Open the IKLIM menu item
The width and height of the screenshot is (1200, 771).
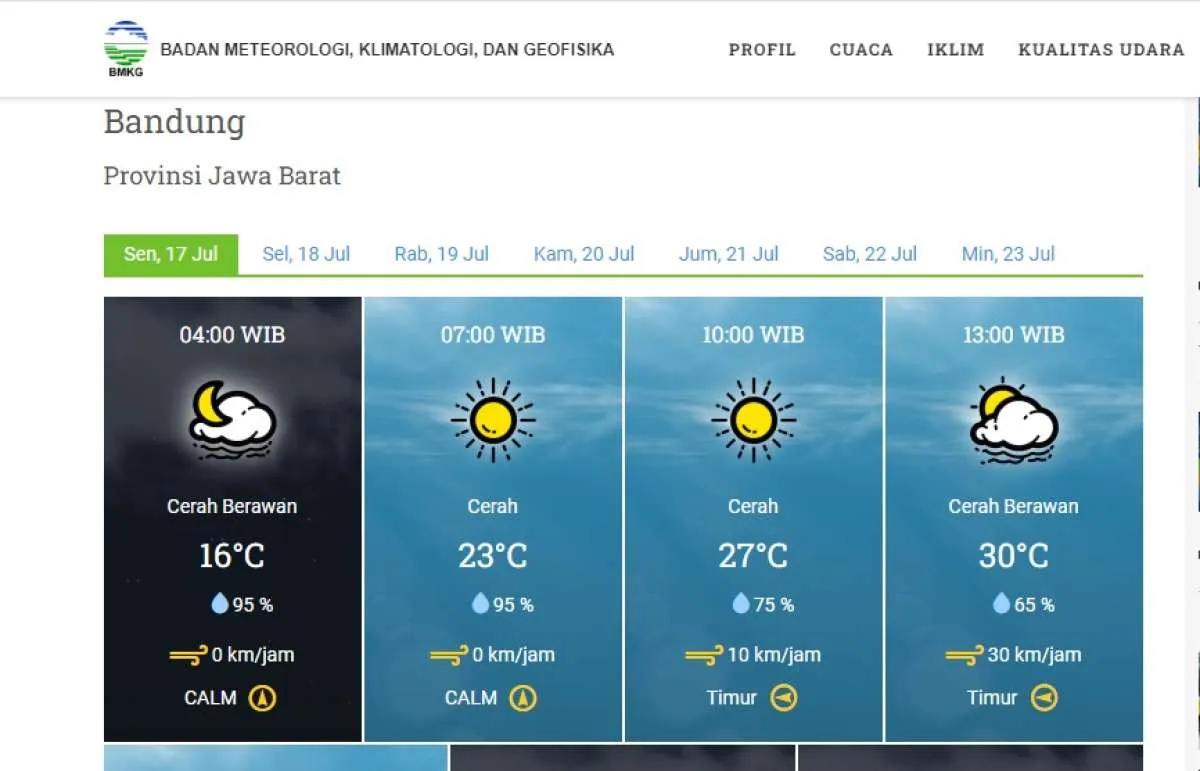[x=955, y=49]
